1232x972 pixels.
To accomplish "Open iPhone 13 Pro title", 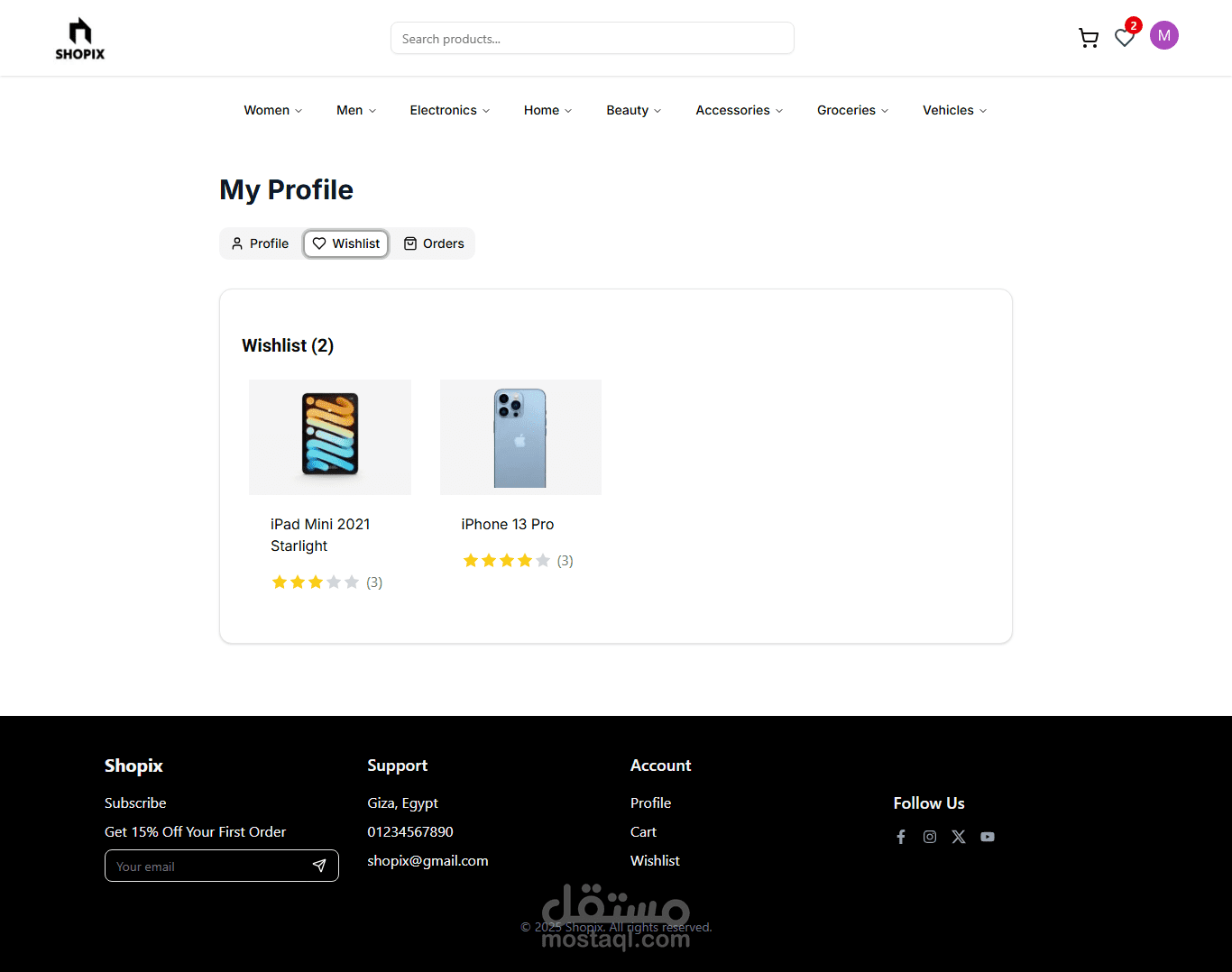I will pos(508,524).
